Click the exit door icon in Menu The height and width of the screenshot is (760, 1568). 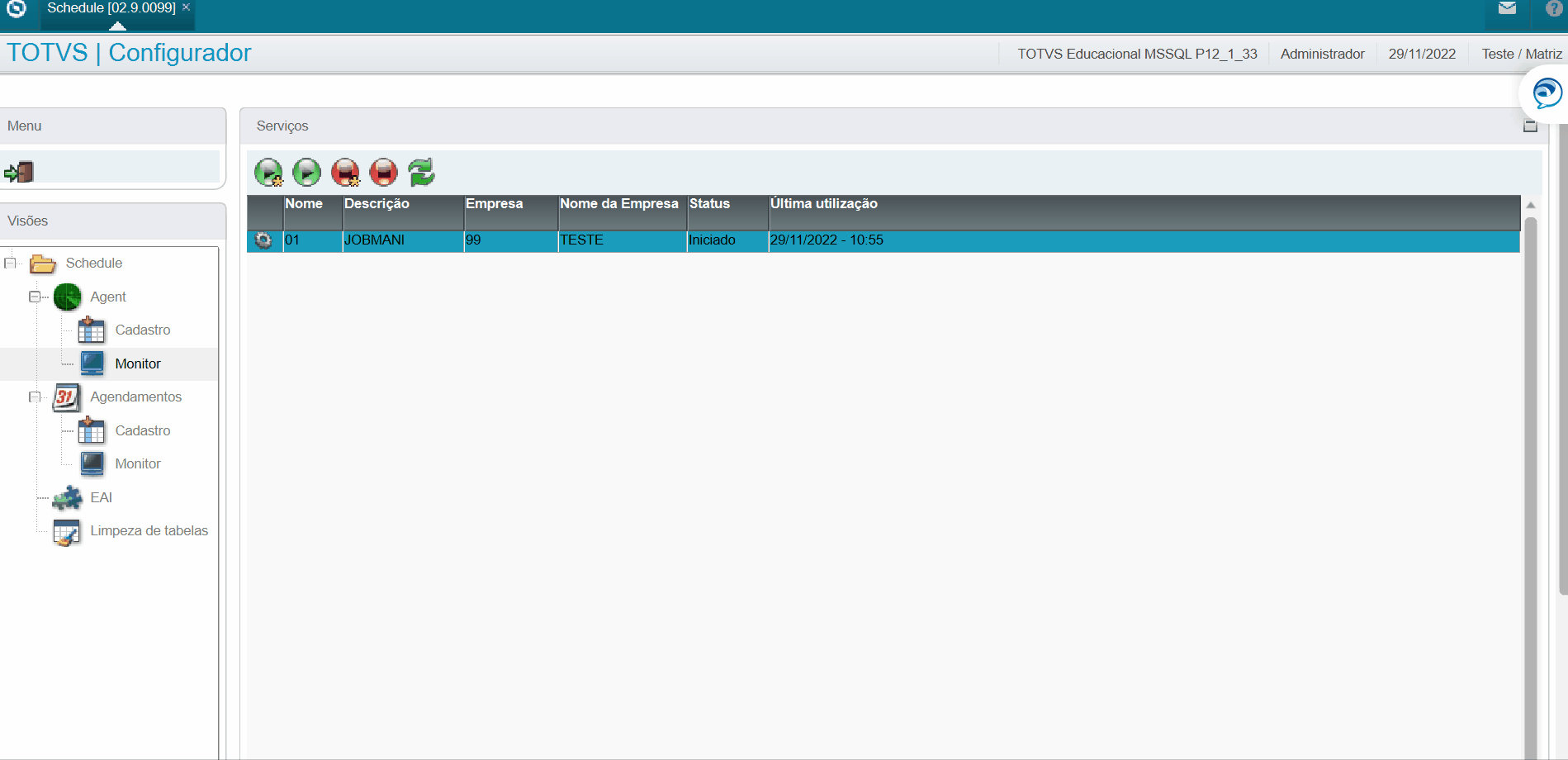click(x=19, y=172)
